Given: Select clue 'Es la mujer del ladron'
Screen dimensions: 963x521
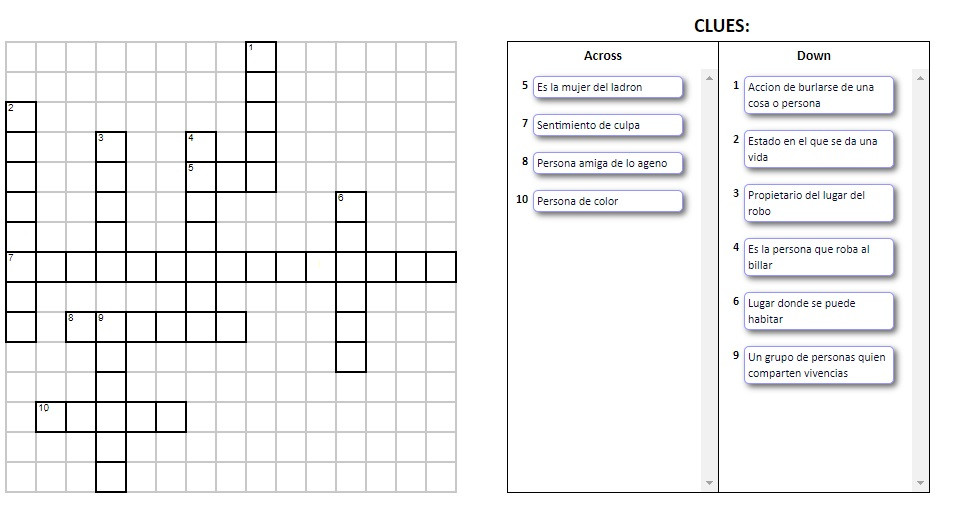Looking at the screenshot, I should pos(607,87).
